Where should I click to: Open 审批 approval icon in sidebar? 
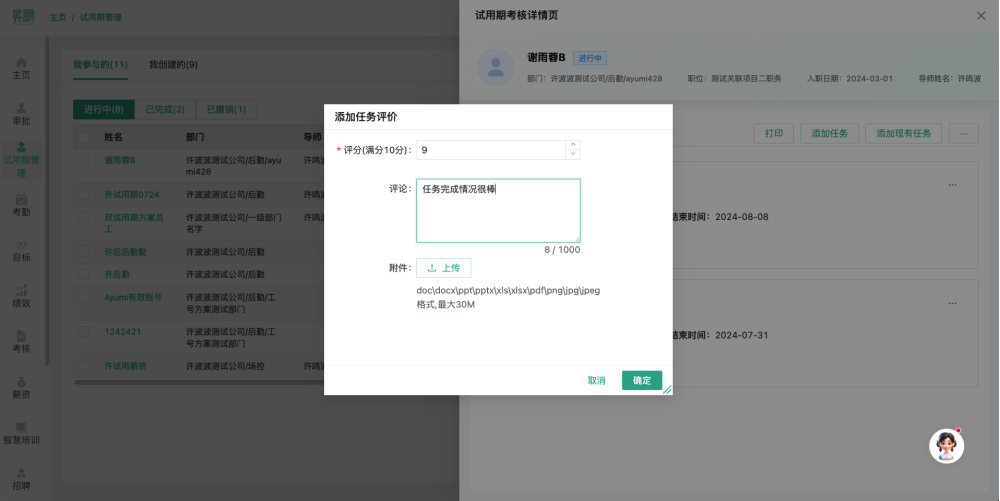tap(20, 108)
